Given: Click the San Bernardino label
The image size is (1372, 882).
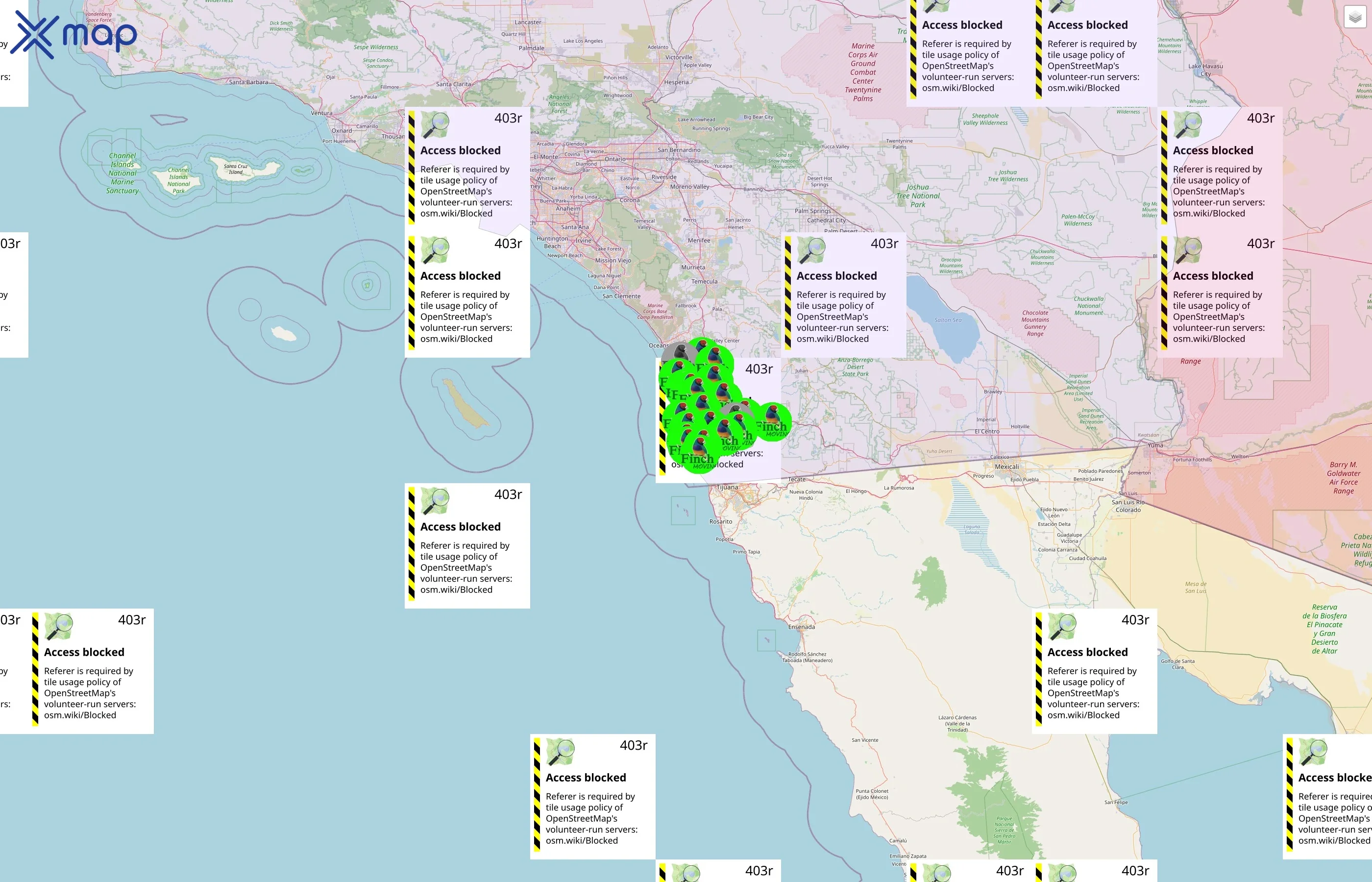Looking at the screenshot, I should [x=679, y=150].
